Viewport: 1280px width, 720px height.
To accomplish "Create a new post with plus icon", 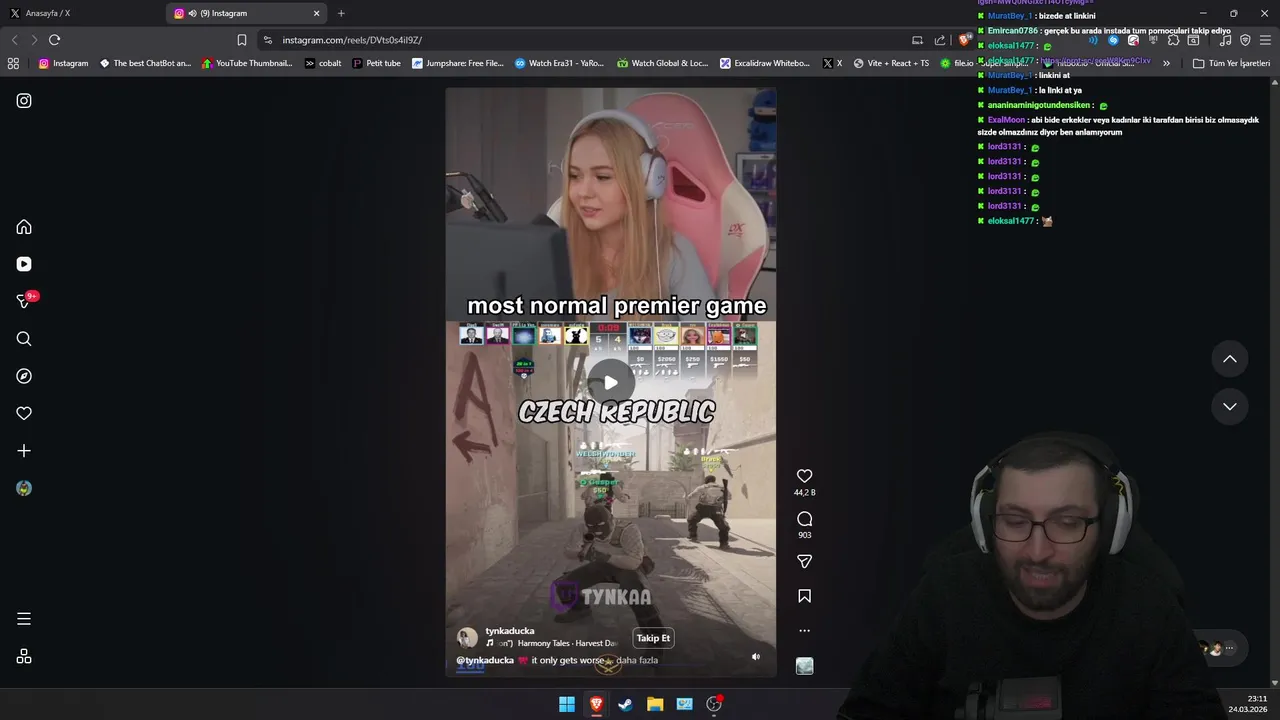I will 24,451.
